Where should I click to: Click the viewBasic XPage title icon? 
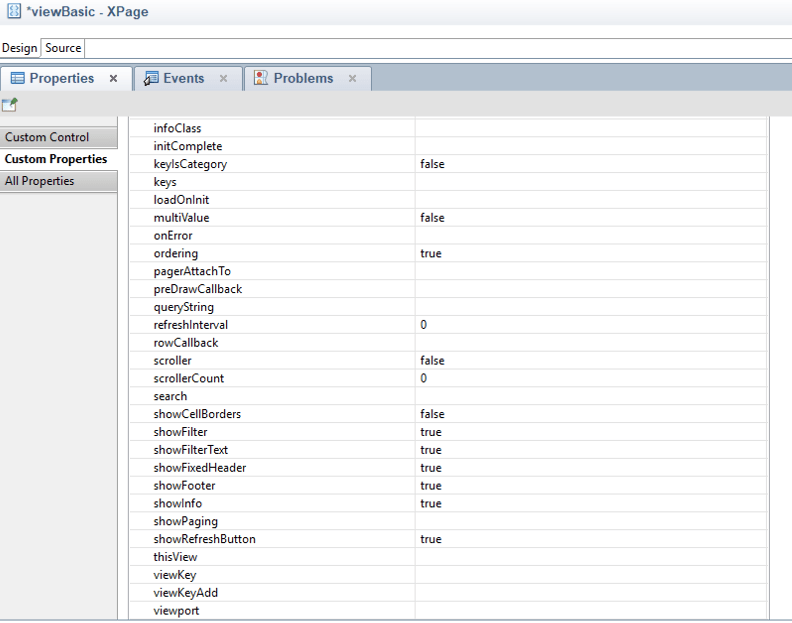tap(12, 11)
